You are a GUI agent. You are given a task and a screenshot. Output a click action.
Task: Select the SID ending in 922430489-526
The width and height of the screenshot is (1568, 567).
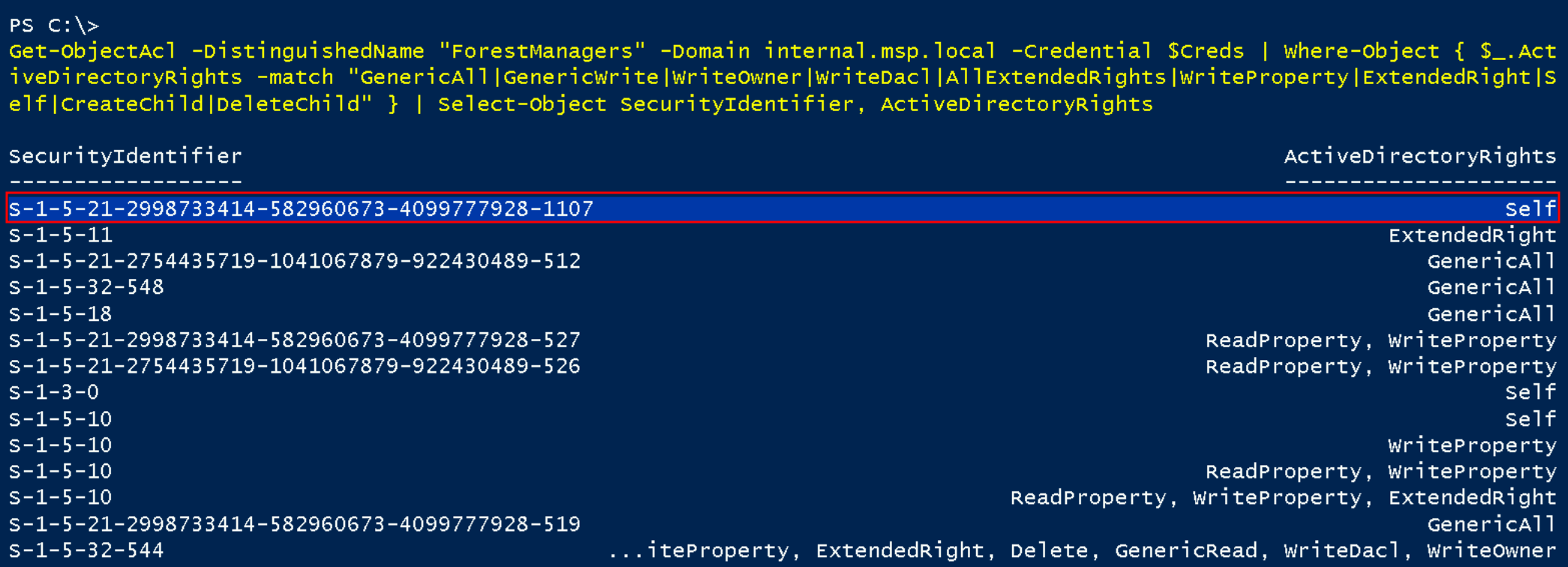click(295, 366)
